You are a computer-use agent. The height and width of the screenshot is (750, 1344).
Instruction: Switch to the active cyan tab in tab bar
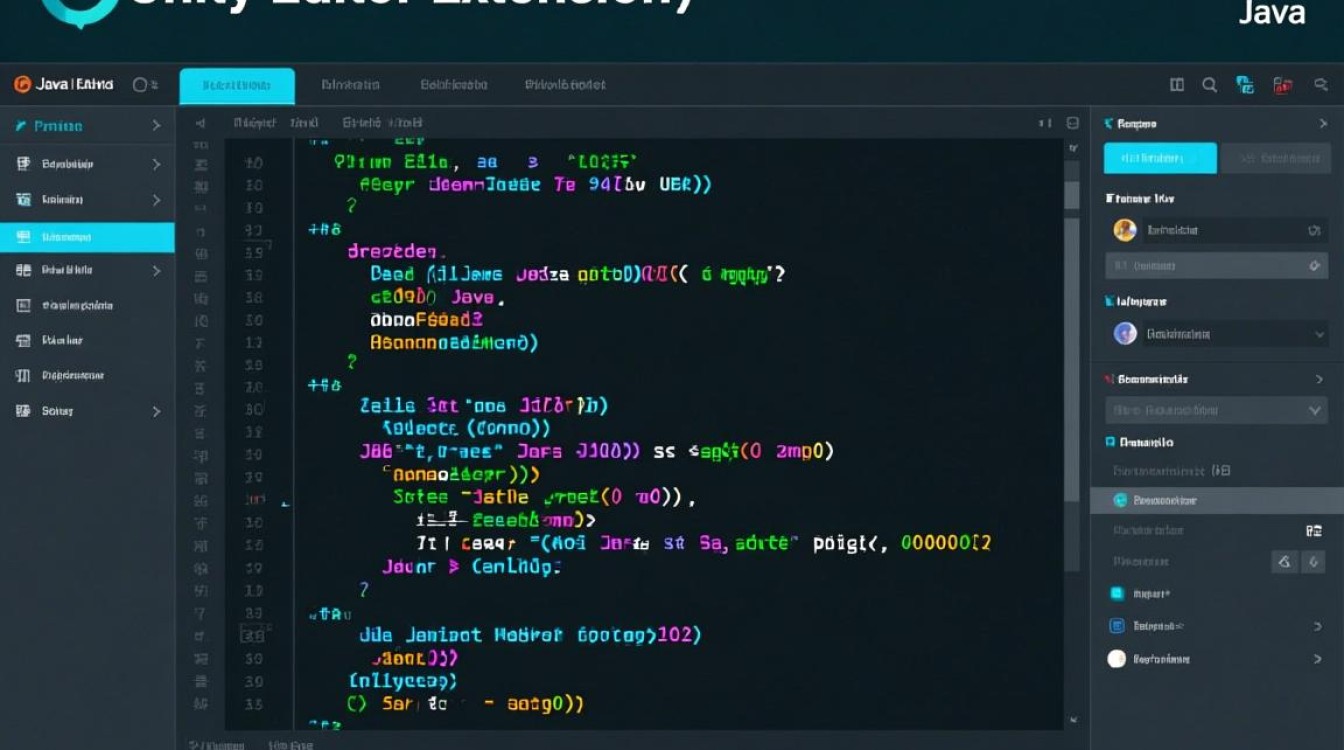point(237,86)
